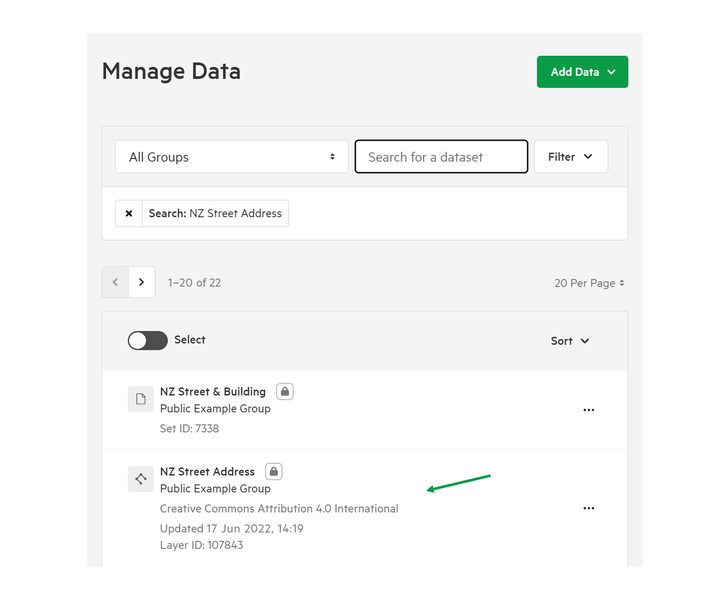Click the lock icon beside NZ Street Address
The width and height of the screenshot is (720, 599).
pyautogui.click(x=274, y=471)
